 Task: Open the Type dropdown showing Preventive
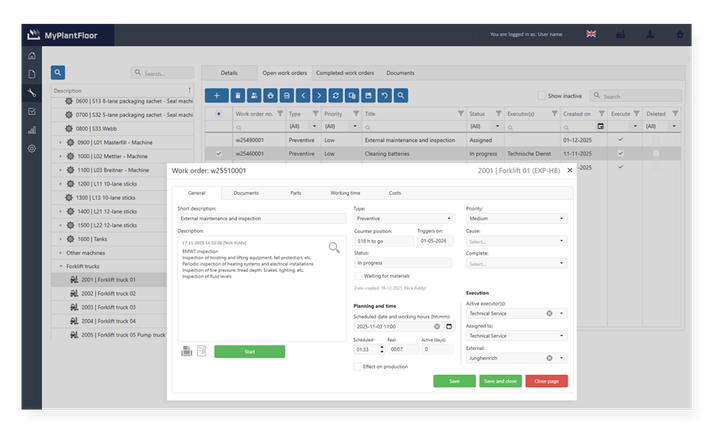(404, 219)
